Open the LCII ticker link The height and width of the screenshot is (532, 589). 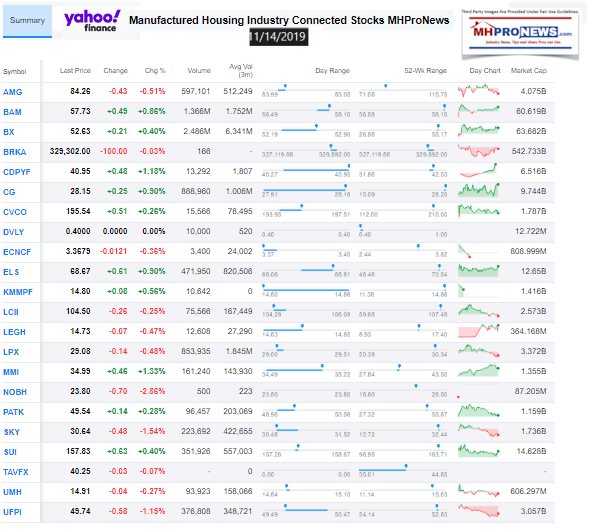click(11, 312)
